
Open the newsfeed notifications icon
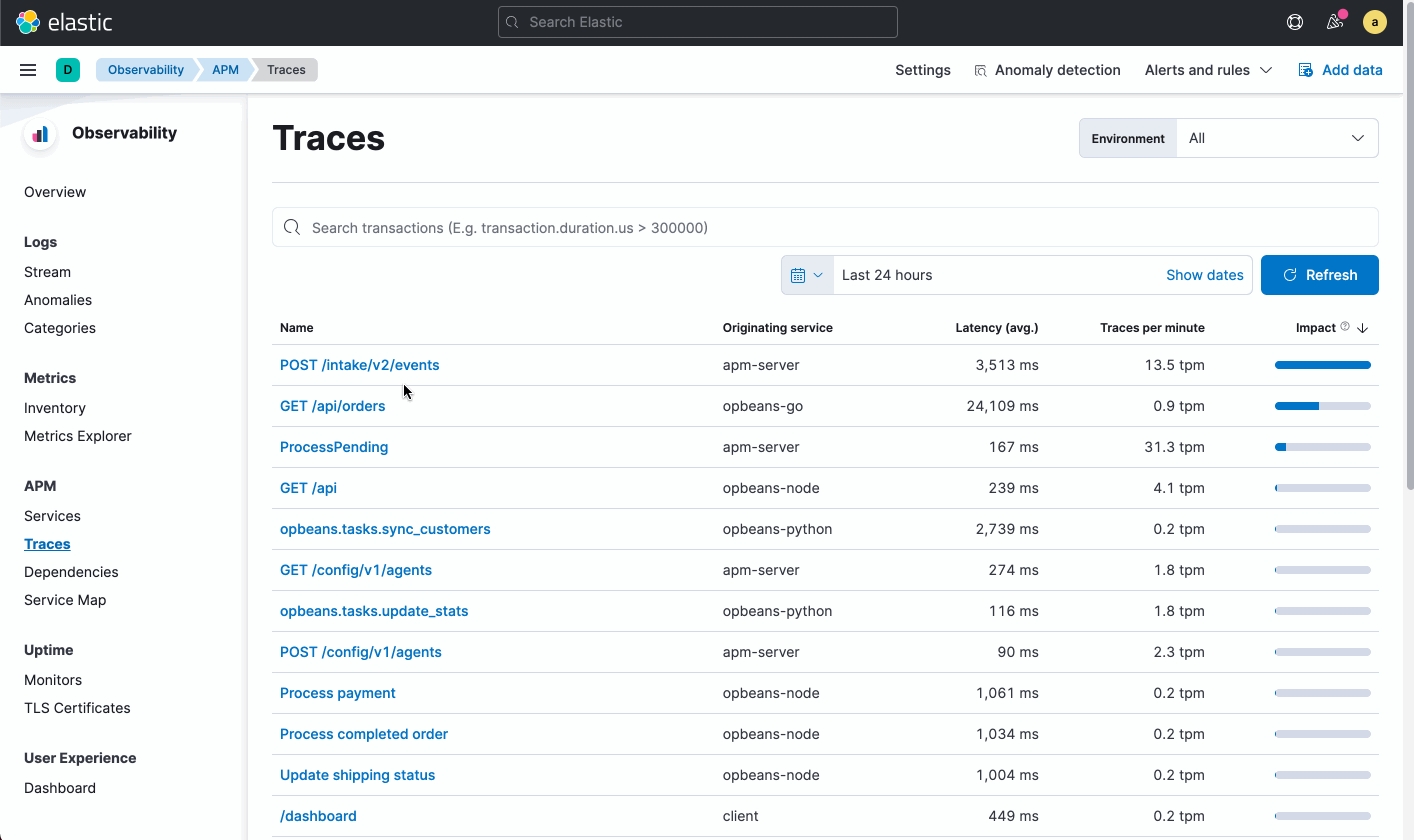pyautogui.click(x=1335, y=22)
